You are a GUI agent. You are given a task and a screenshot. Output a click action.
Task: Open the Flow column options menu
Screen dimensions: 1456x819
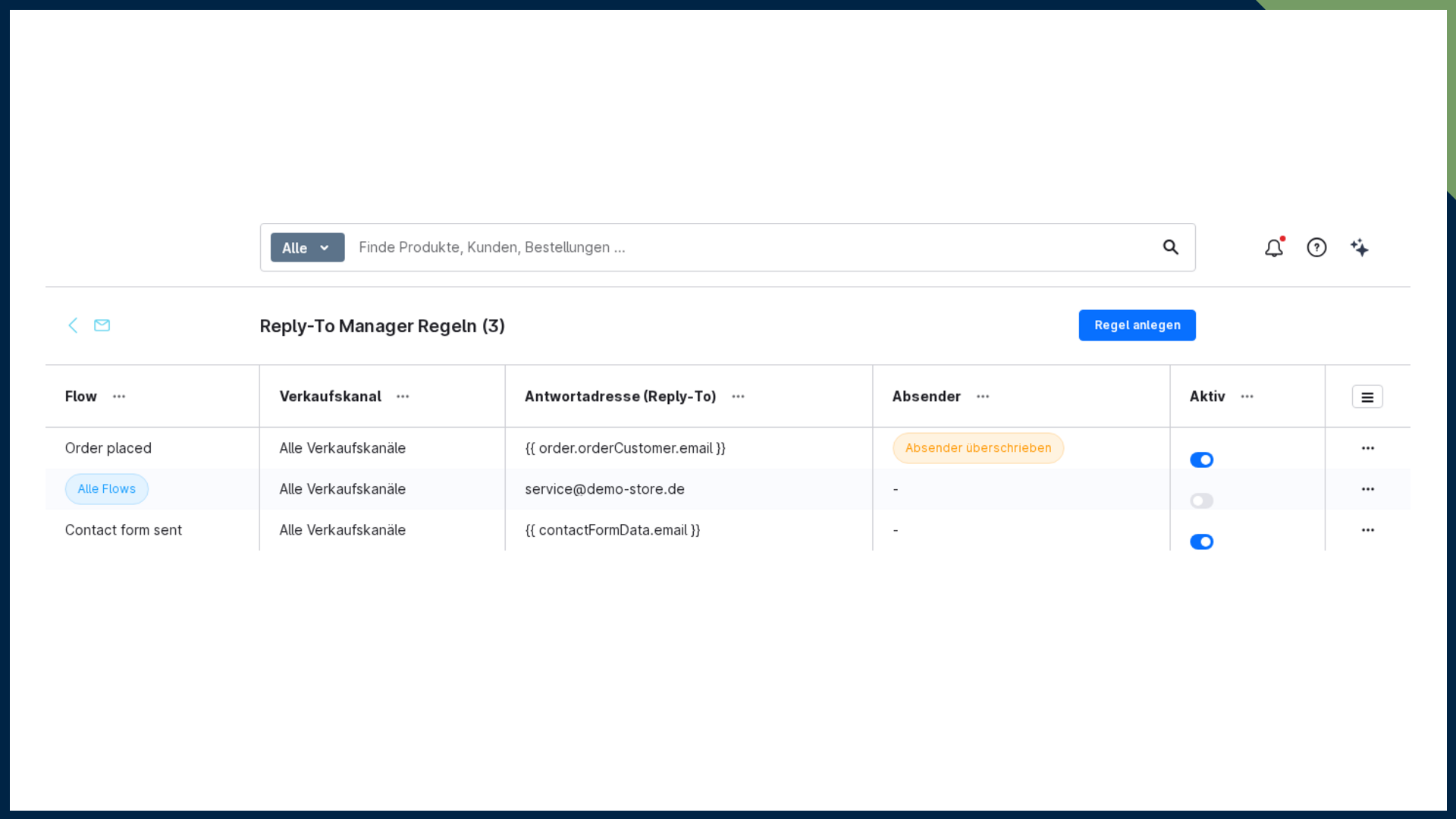119,397
